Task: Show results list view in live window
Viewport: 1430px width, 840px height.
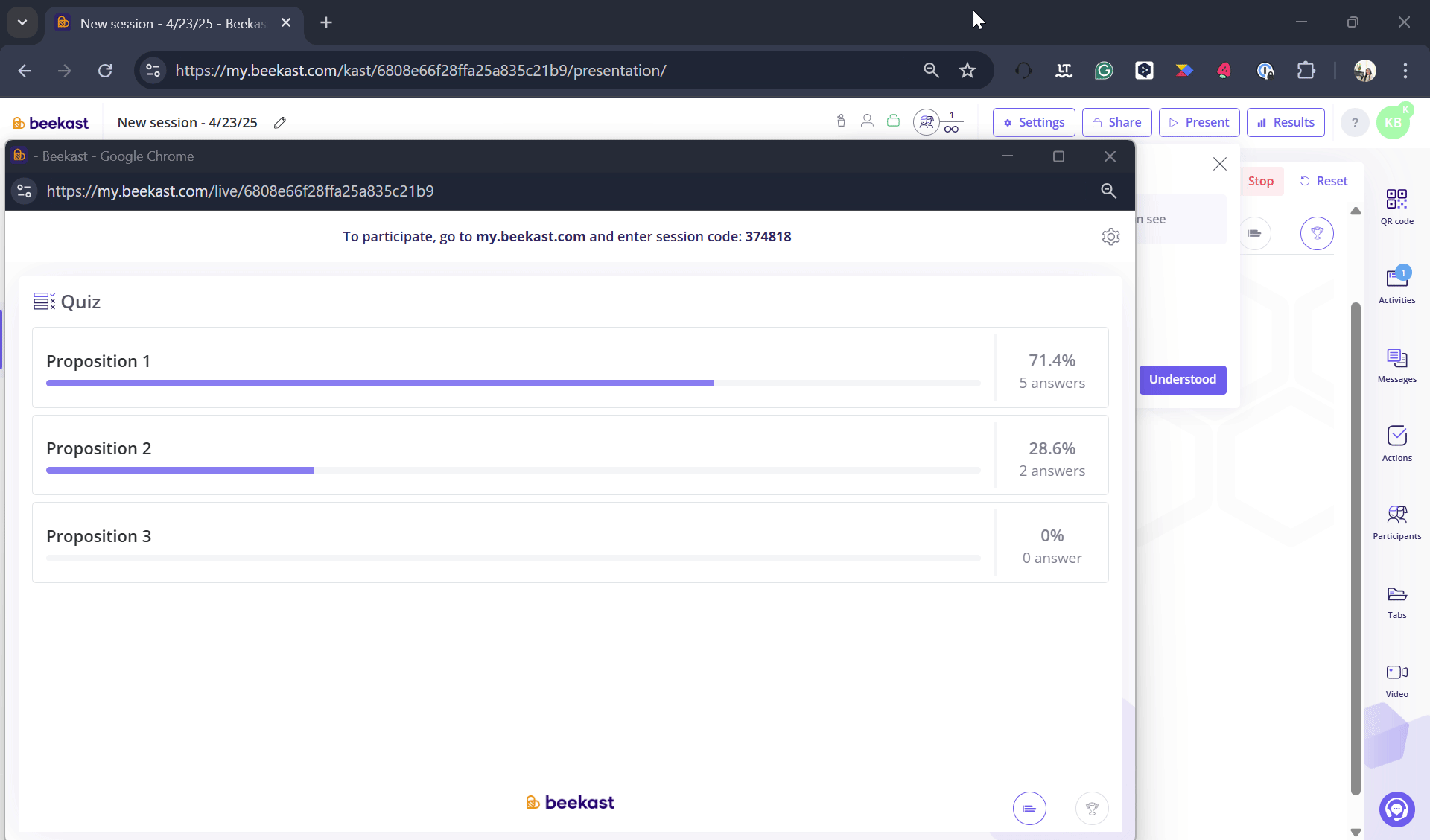Action: tap(1029, 809)
